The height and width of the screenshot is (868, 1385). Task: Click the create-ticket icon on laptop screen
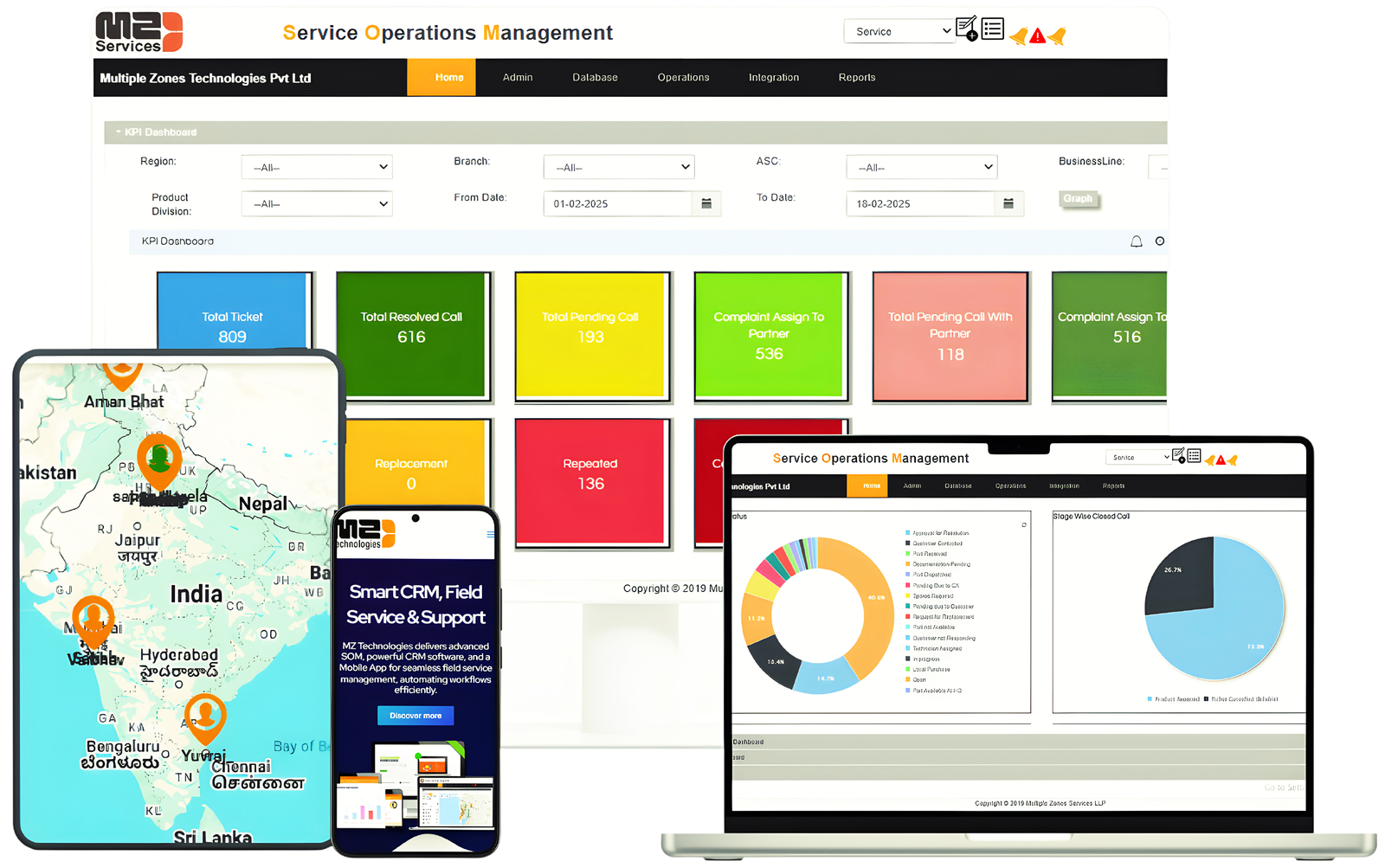(x=1178, y=456)
